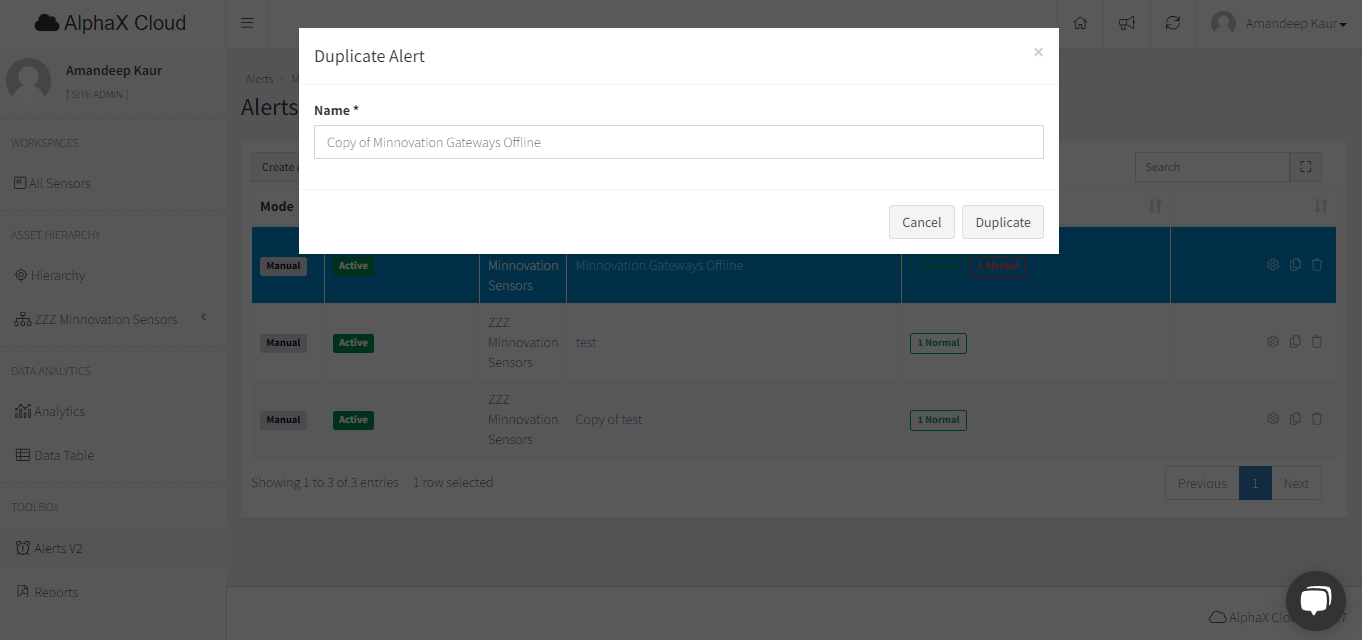Go to Analytics in sidebar
This screenshot has height=640, width=1362.
tap(59, 411)
